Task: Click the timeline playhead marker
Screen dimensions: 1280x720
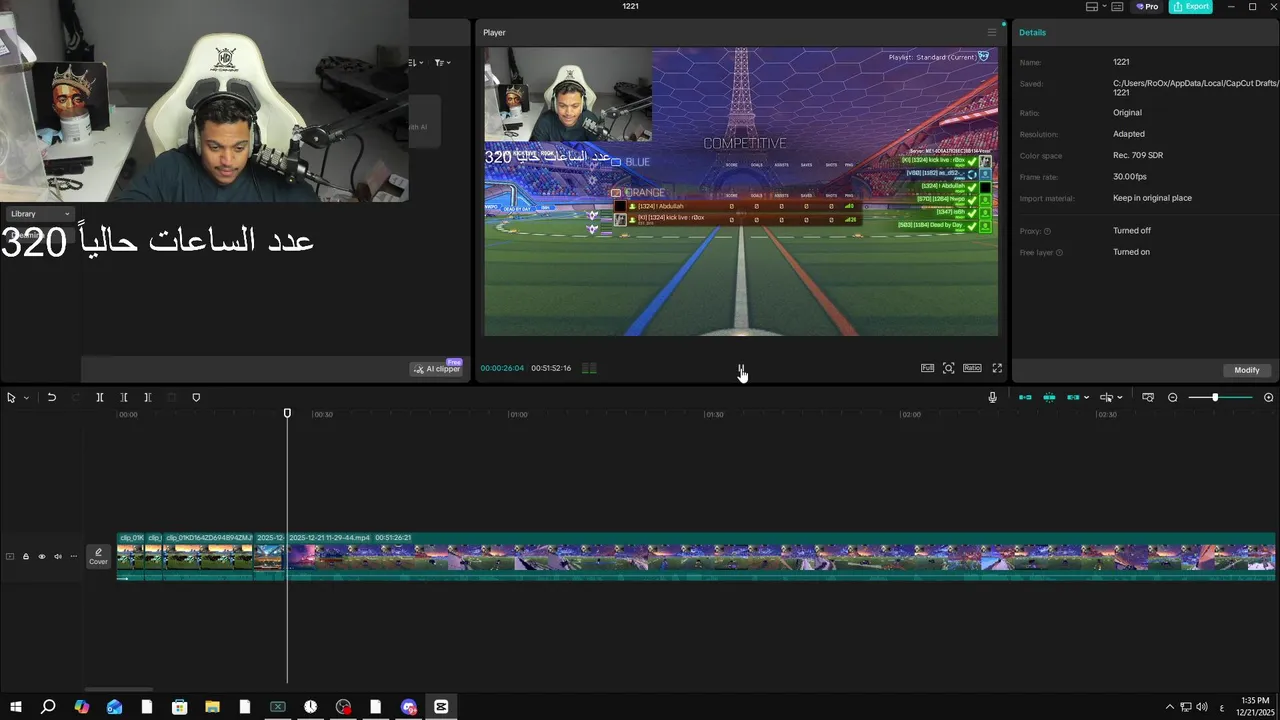Action: [287, 413]
